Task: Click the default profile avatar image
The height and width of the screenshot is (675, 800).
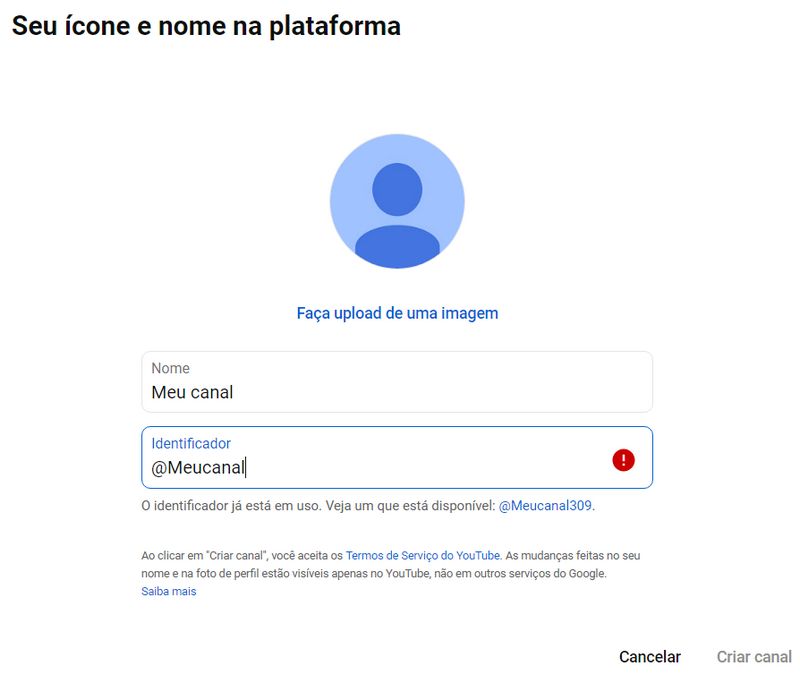Action: point(397,201)
